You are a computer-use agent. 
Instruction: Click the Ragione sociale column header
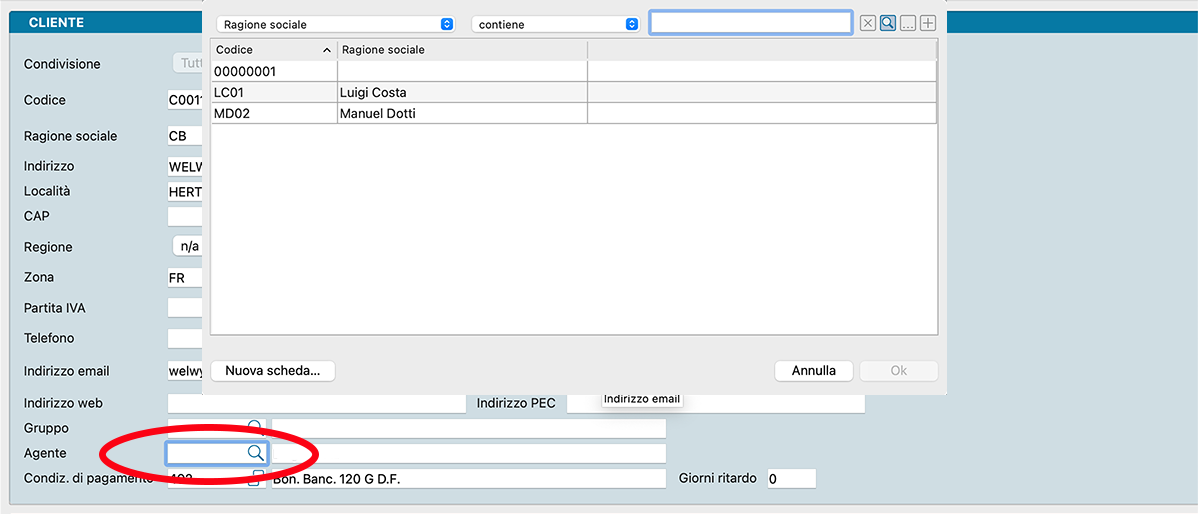pyautogui.click(x=461, y=50)
